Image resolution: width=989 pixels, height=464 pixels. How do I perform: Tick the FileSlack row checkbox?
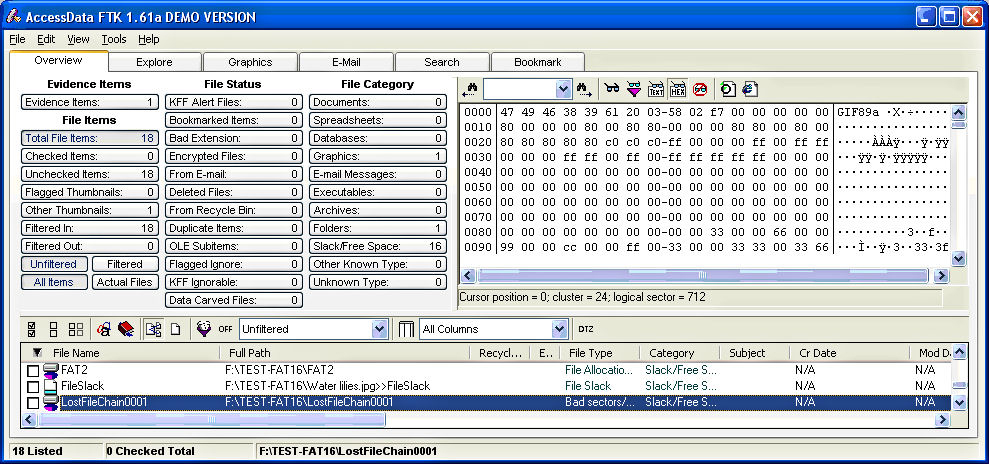[33, 387]
